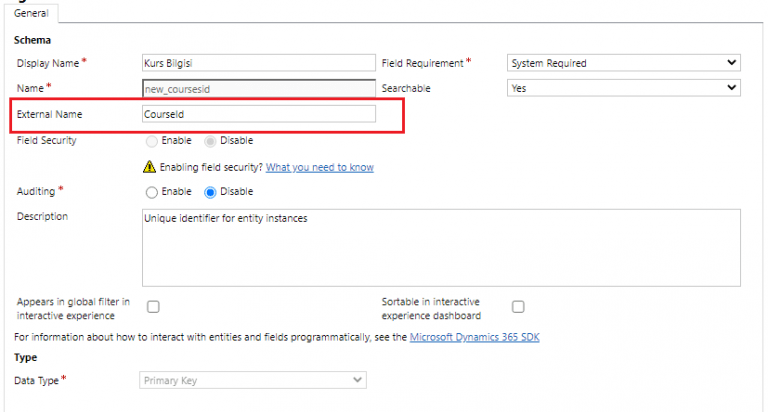Click the field security warning icon
Screen dimensions: 768x412
coord(150,167)
